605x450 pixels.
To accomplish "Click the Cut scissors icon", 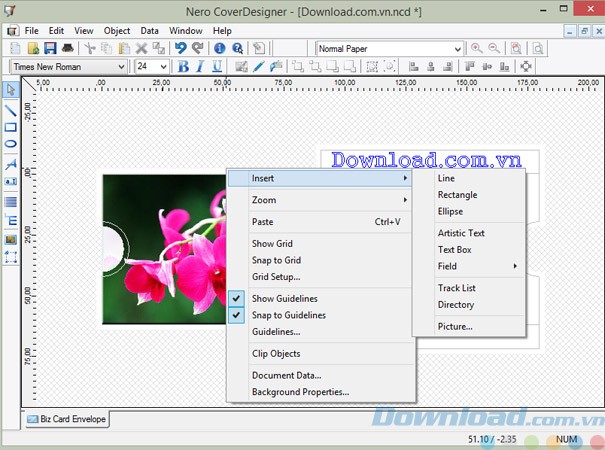I will [x=90, y=48].
